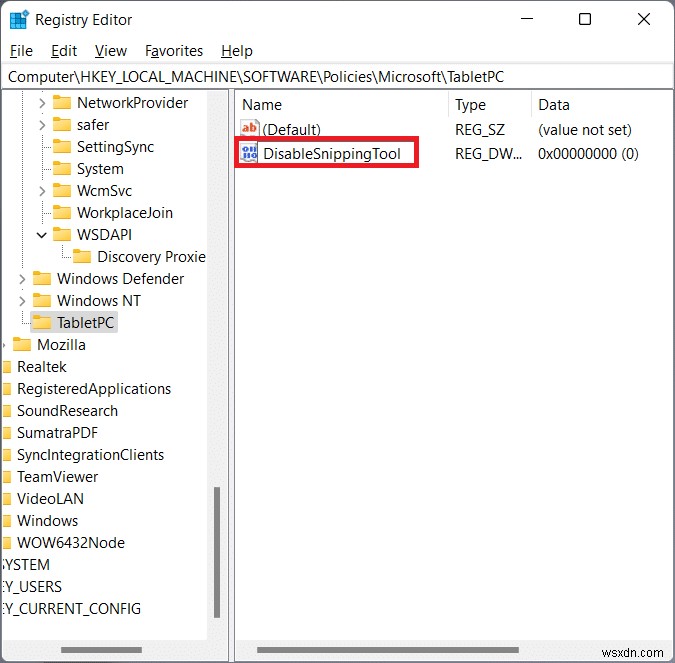Select the (Default) value name
The height and width of the screenshot is (663, 675).
click(291, 130)
